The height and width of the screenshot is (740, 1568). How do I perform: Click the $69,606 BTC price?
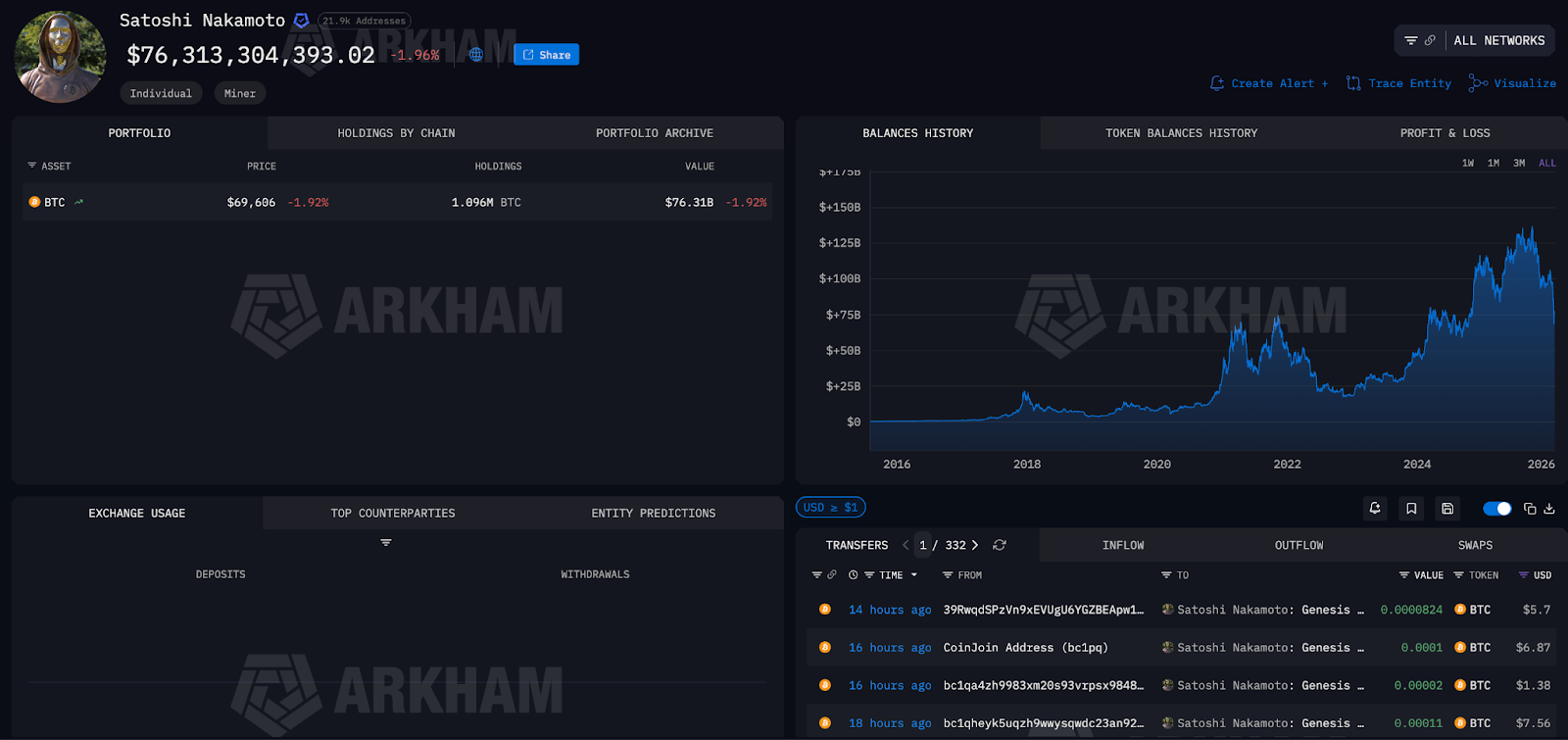tap(251, 202)
